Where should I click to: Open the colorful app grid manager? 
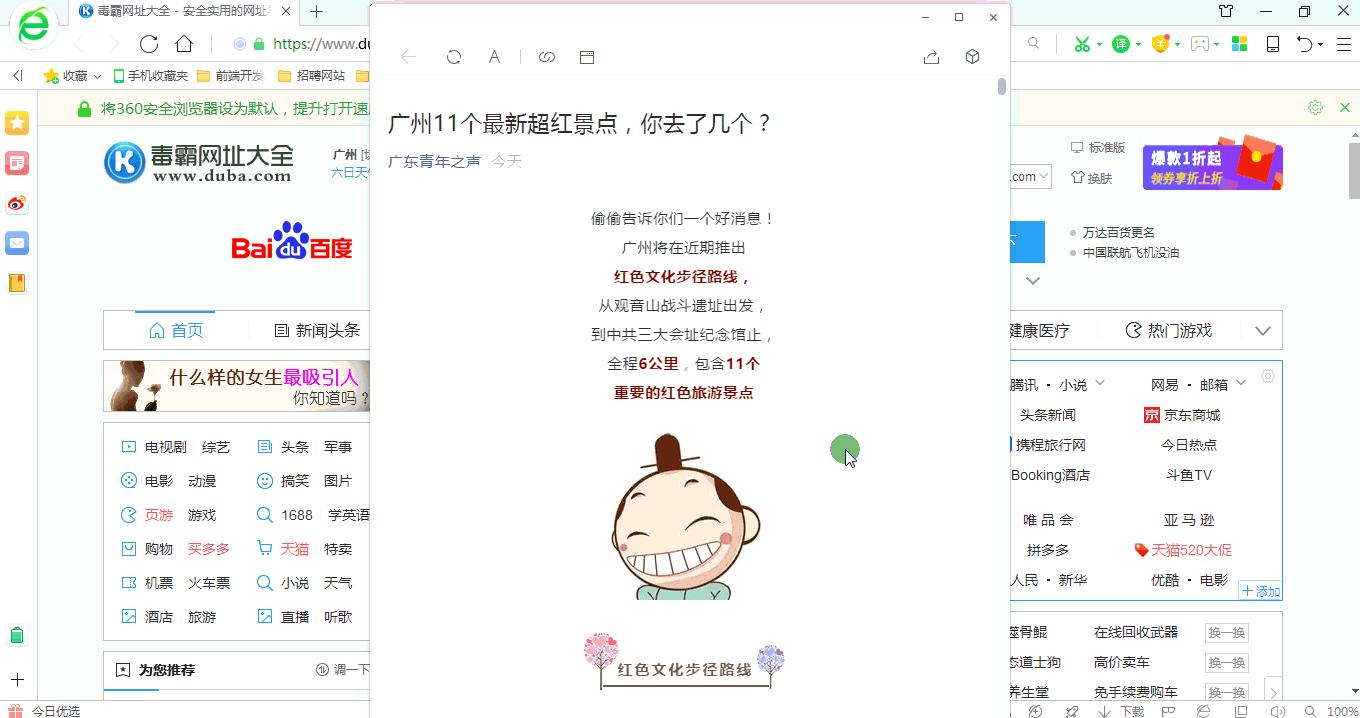pyautogui.click(x=1238, y=44)
